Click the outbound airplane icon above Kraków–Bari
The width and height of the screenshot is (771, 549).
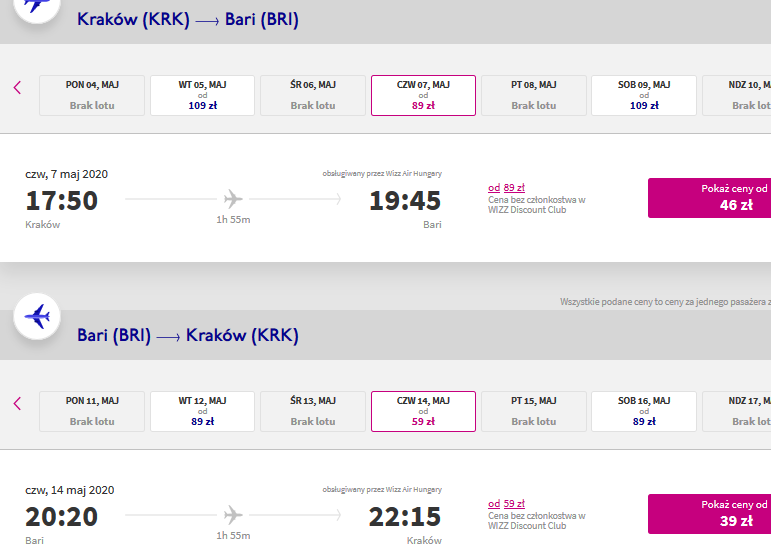(x=37, y=7)
